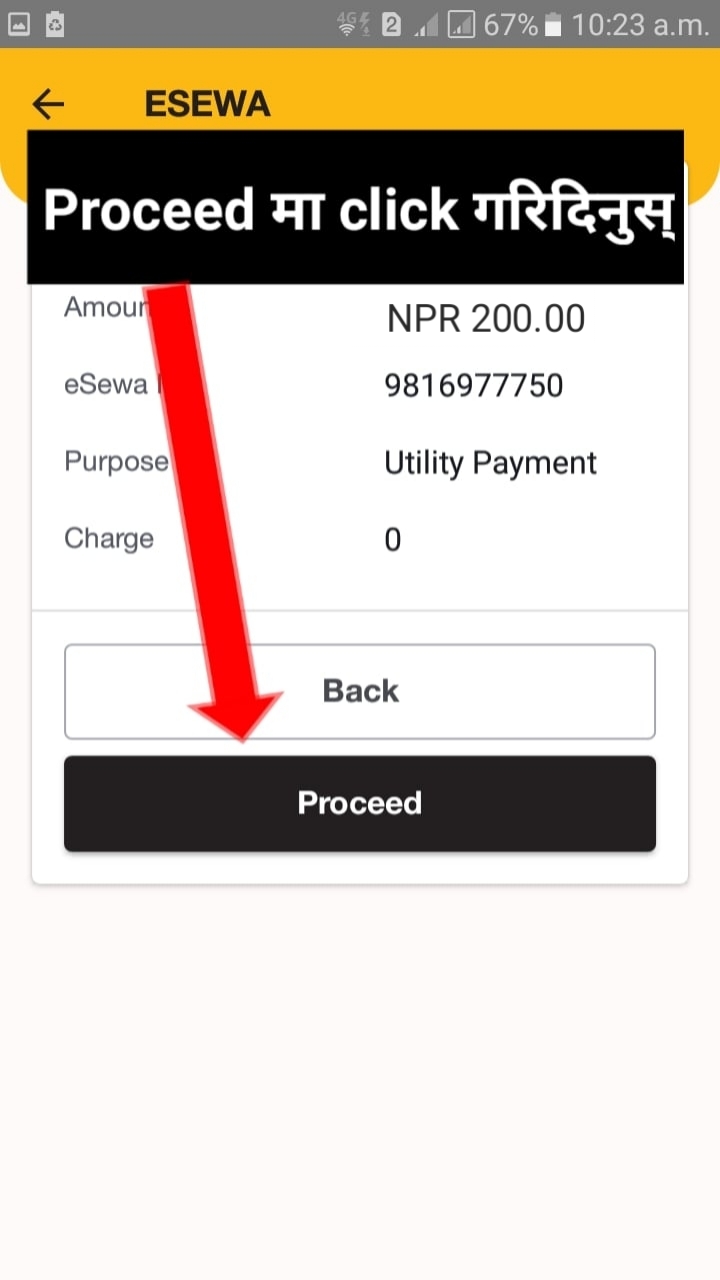The height and width of the screenshot is (1280, 720).
Task: Tap the battery recycle icon in status bar
Action: [55, 24]
